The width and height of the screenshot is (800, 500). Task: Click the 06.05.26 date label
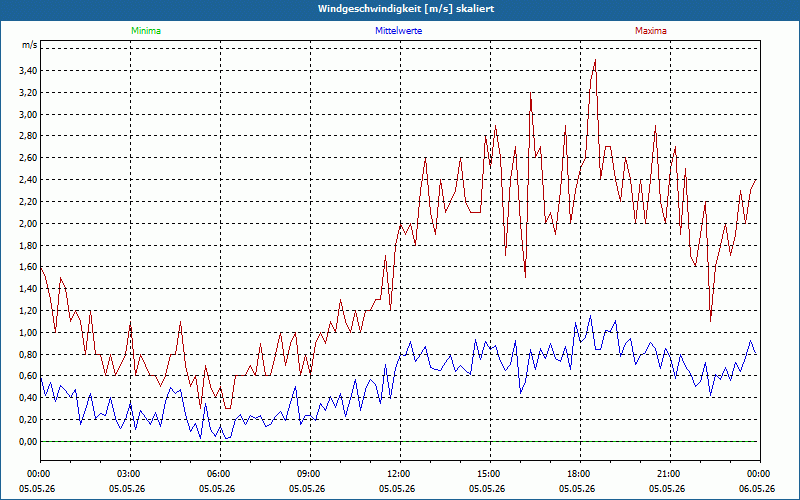coord(757,489)
